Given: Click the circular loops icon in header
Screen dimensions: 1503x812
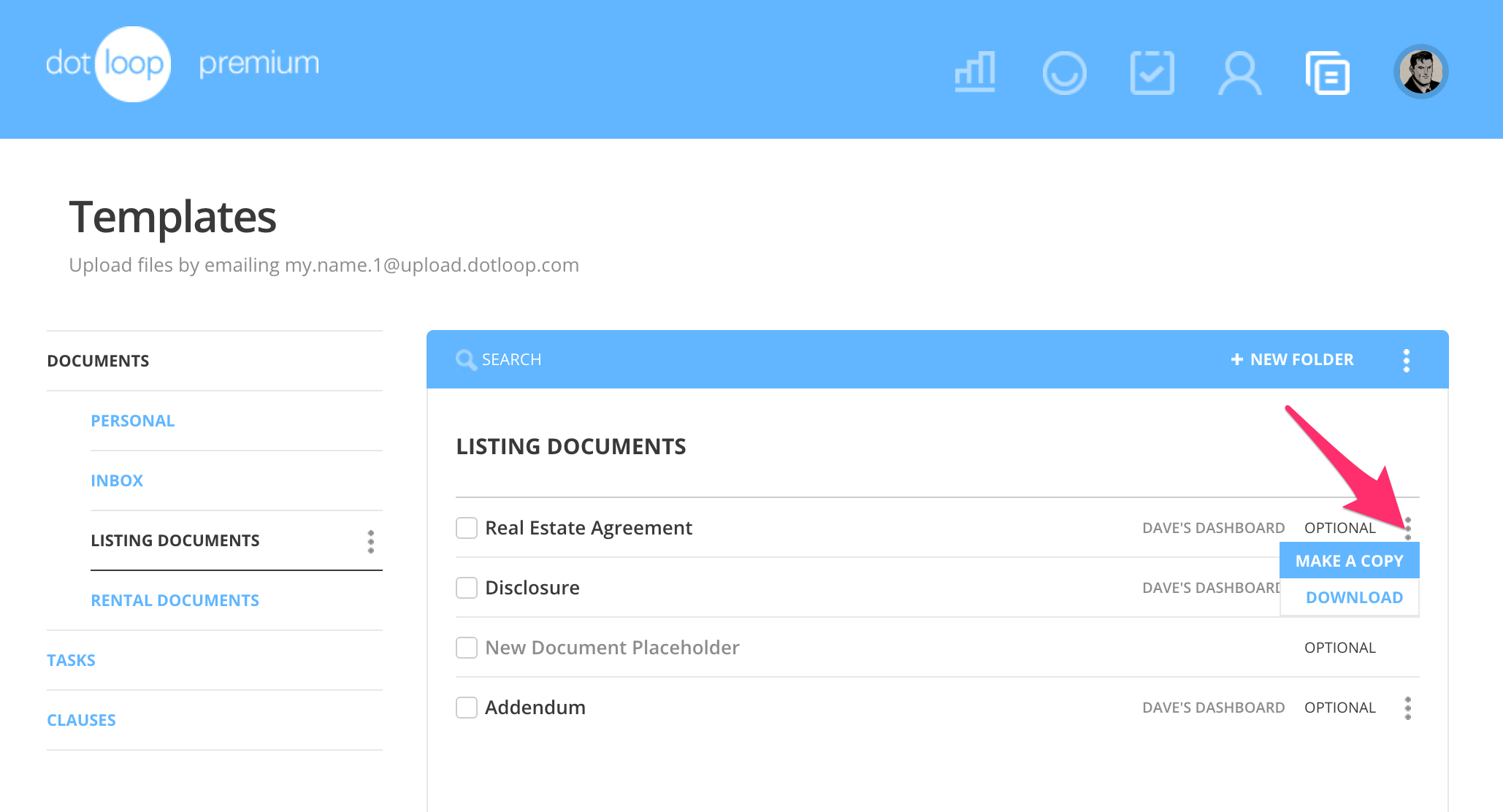Looking at the screenshot, I should [1064, 72].
